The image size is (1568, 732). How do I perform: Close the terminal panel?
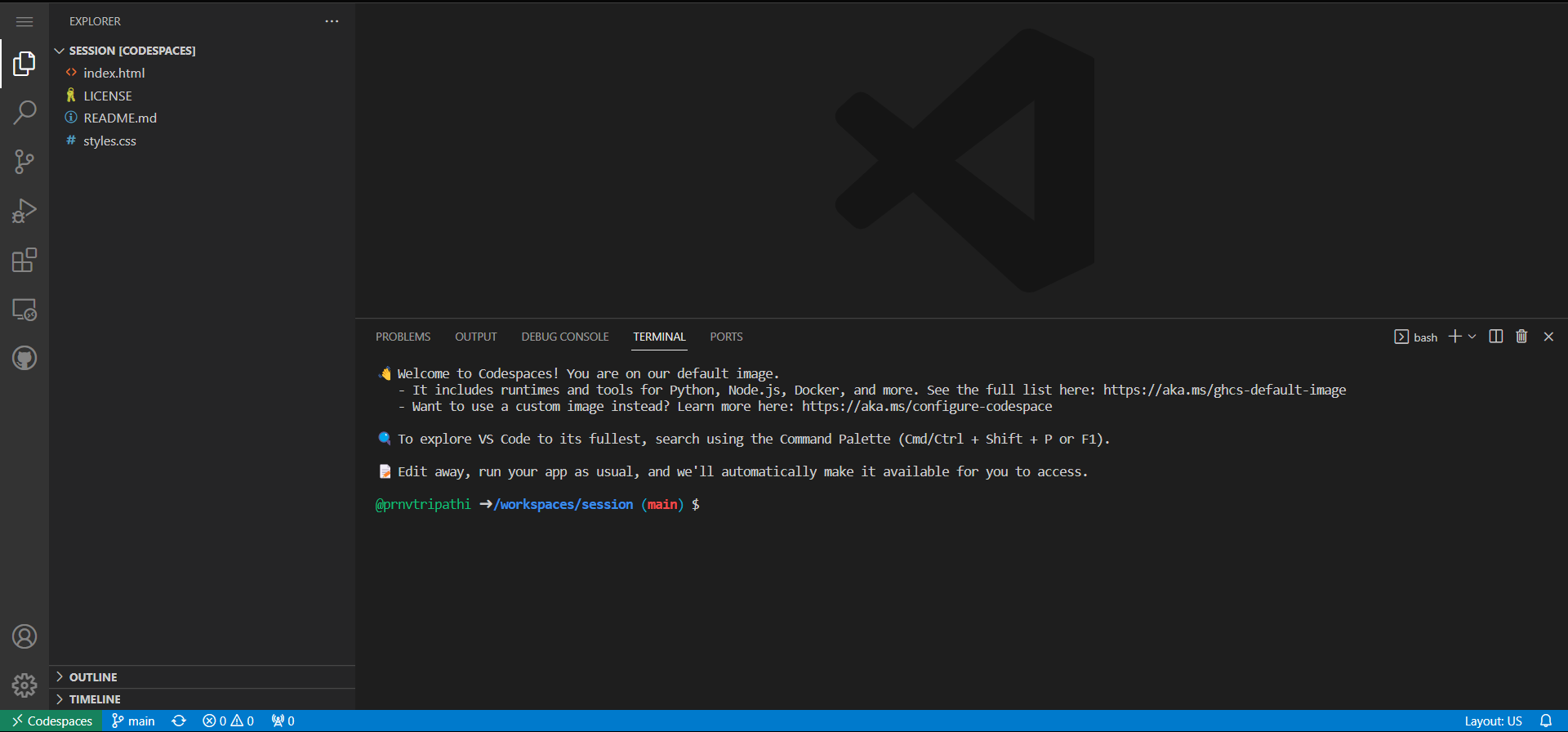pyautogui.click(x=1548, y=337)
